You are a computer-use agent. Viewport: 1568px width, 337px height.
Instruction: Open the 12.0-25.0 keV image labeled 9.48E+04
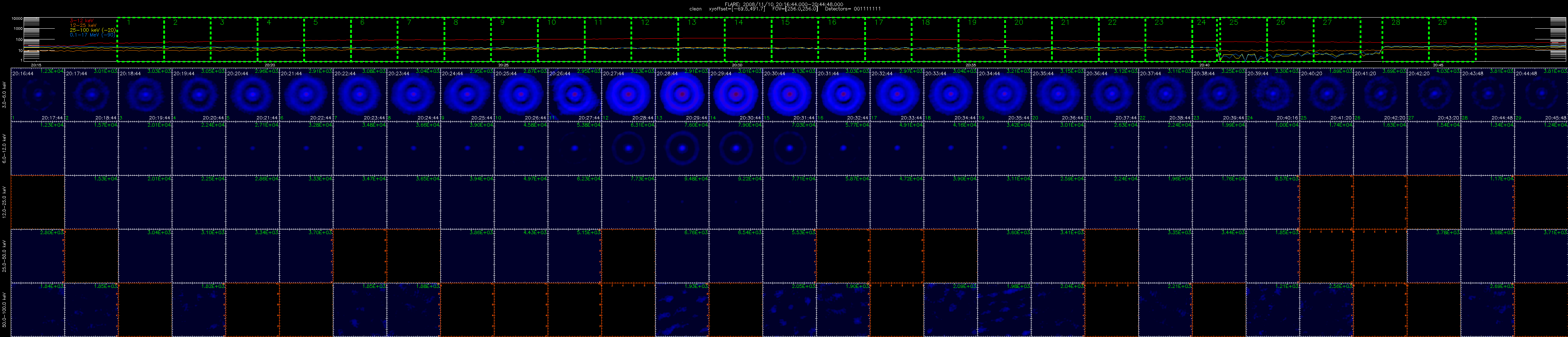coord(682,202)
